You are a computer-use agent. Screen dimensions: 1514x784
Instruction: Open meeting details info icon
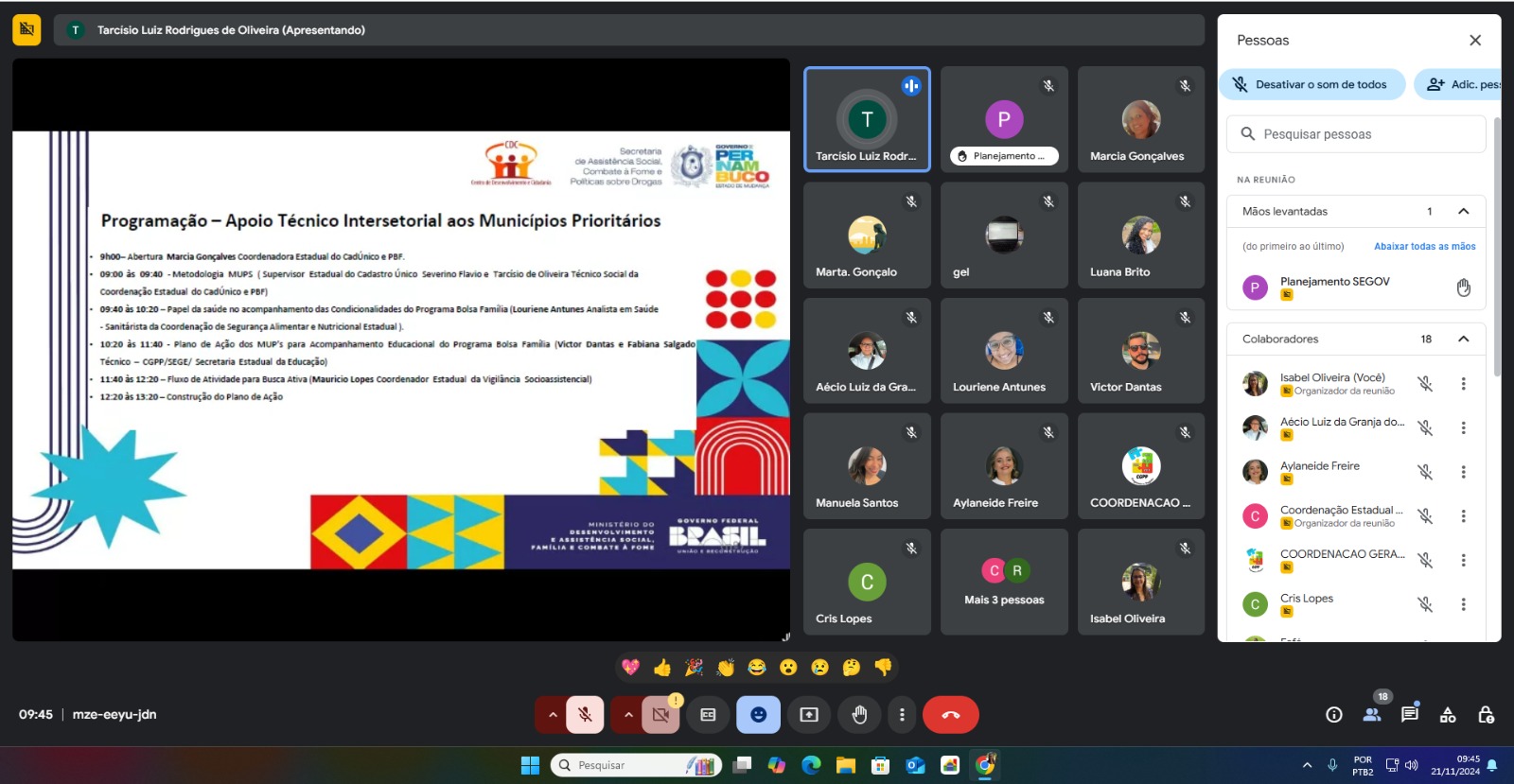click(x=1334, y=715)
